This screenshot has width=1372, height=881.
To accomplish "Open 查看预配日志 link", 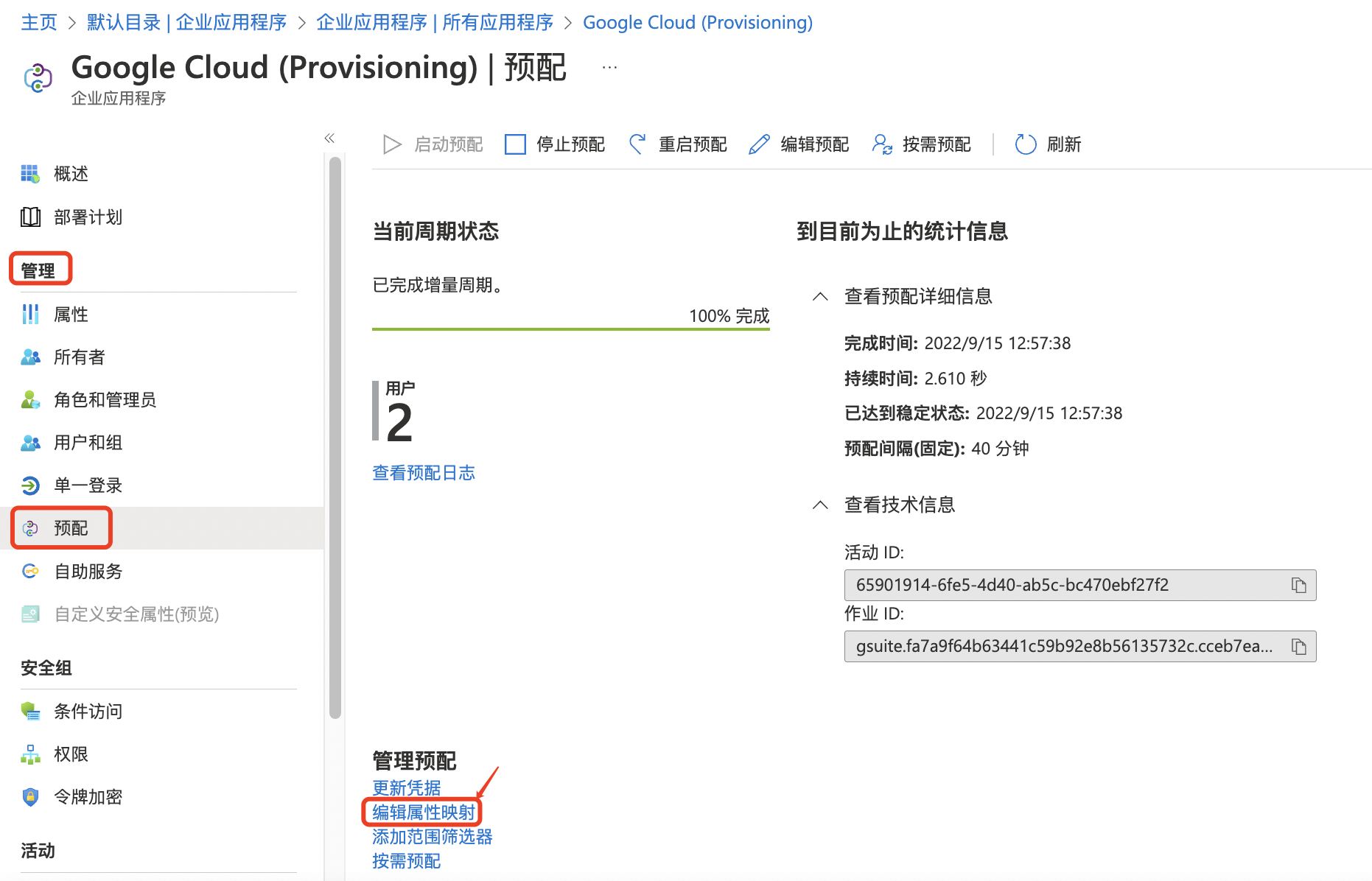I will 424,473.
